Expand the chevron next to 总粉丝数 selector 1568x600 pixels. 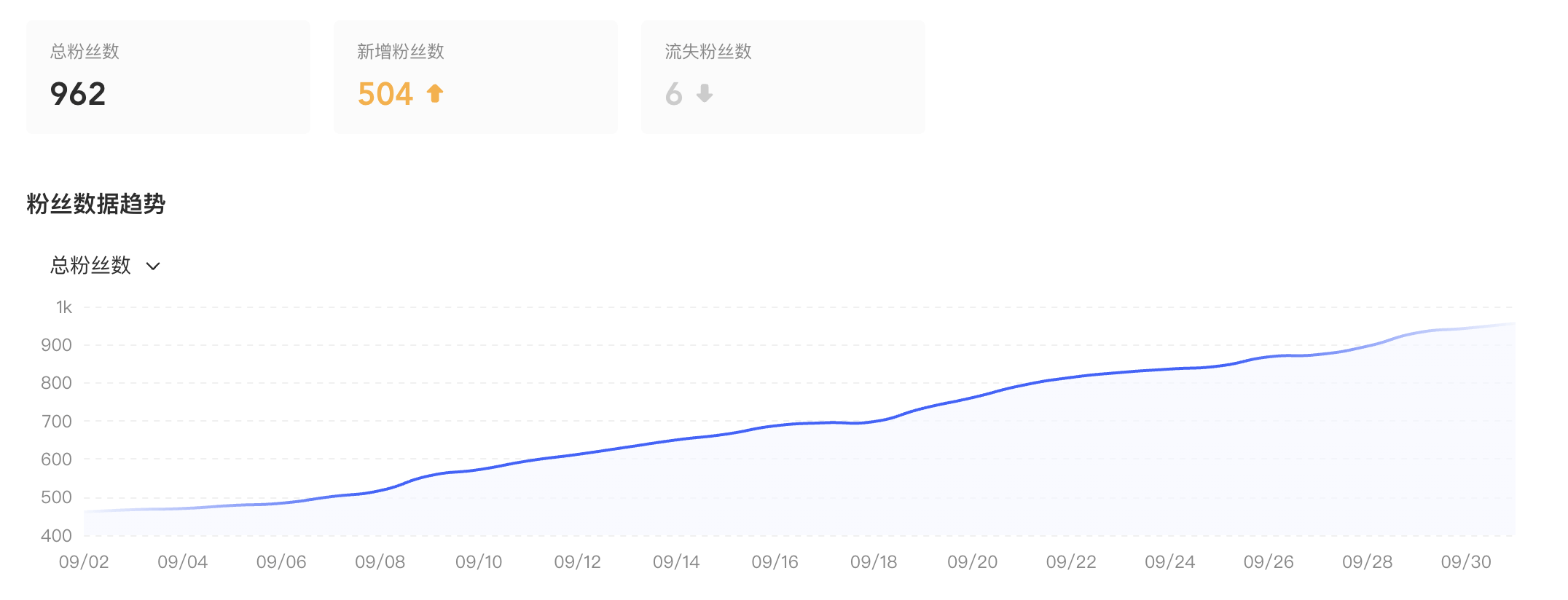point(153,267)
